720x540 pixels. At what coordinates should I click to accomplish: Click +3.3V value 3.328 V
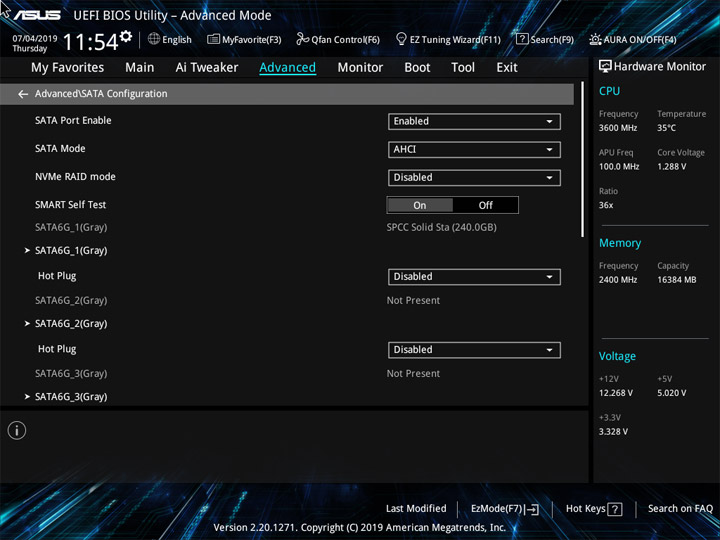pyautogui.click(x=613, y=432)
